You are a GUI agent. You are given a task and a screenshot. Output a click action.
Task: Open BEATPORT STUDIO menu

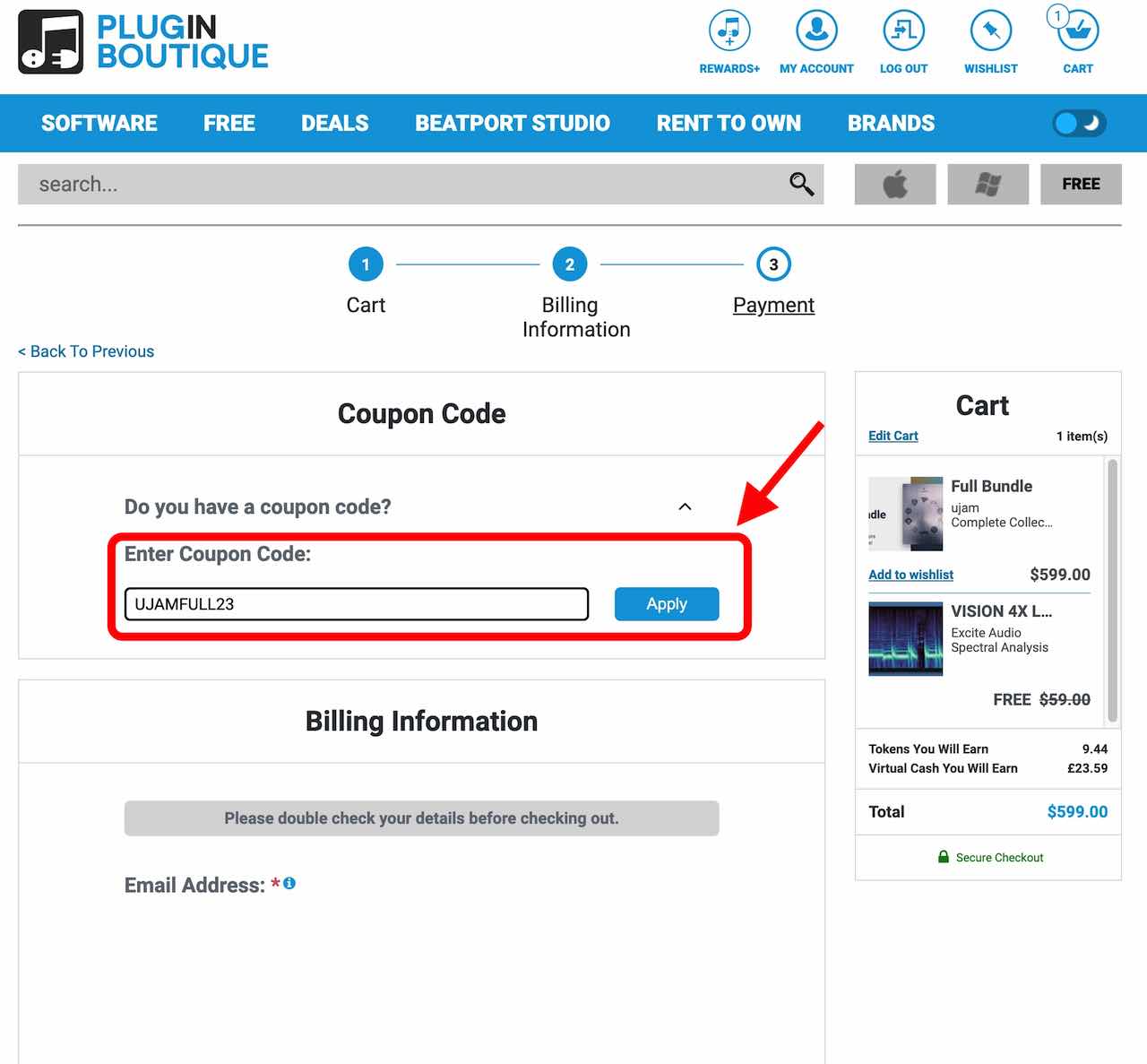(x=513, y=123)
